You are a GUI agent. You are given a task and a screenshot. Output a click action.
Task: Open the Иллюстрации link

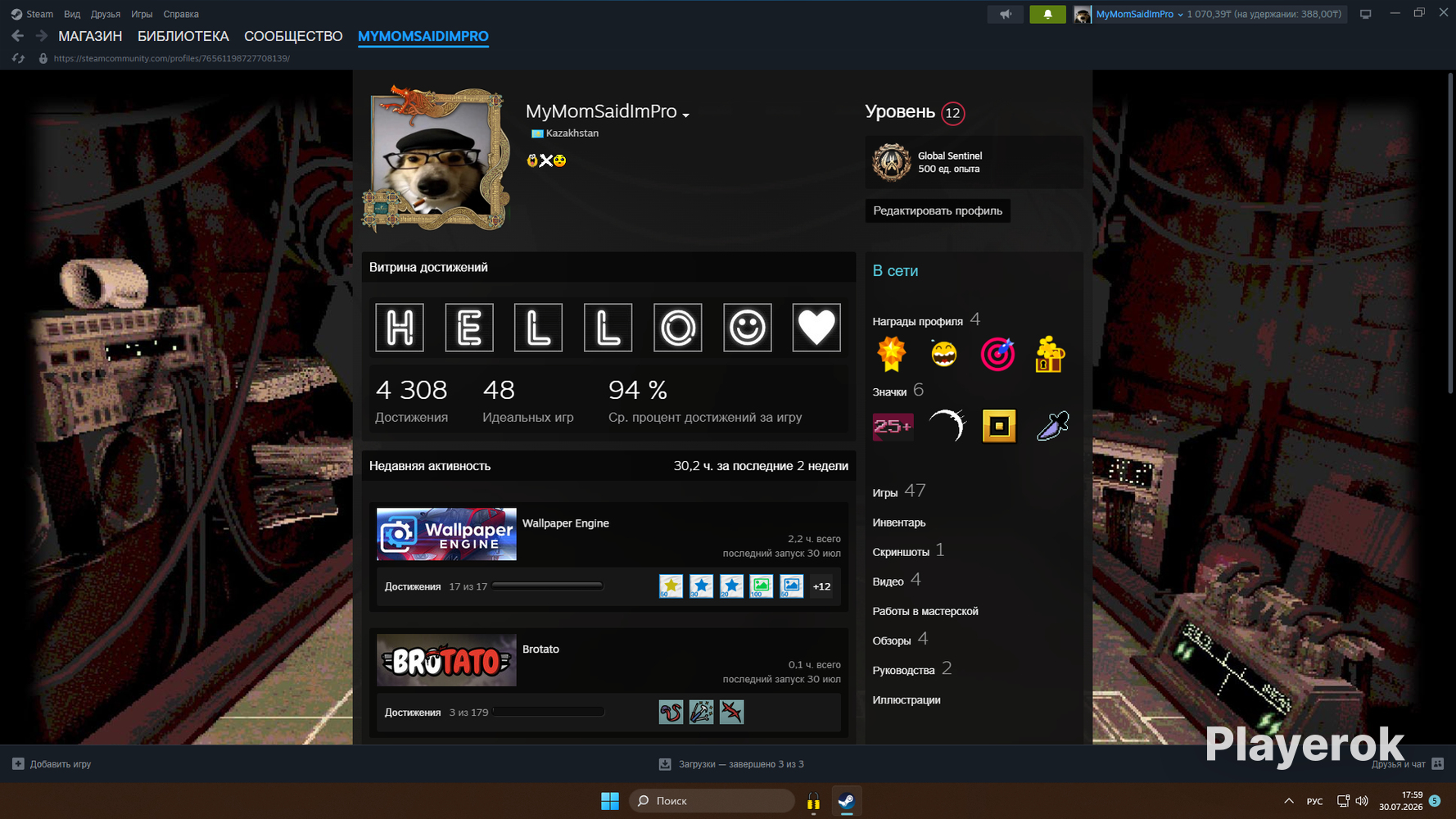[907, 699]
